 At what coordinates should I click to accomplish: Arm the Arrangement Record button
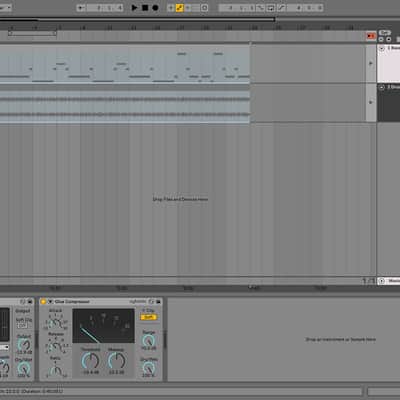pos(155,8)
